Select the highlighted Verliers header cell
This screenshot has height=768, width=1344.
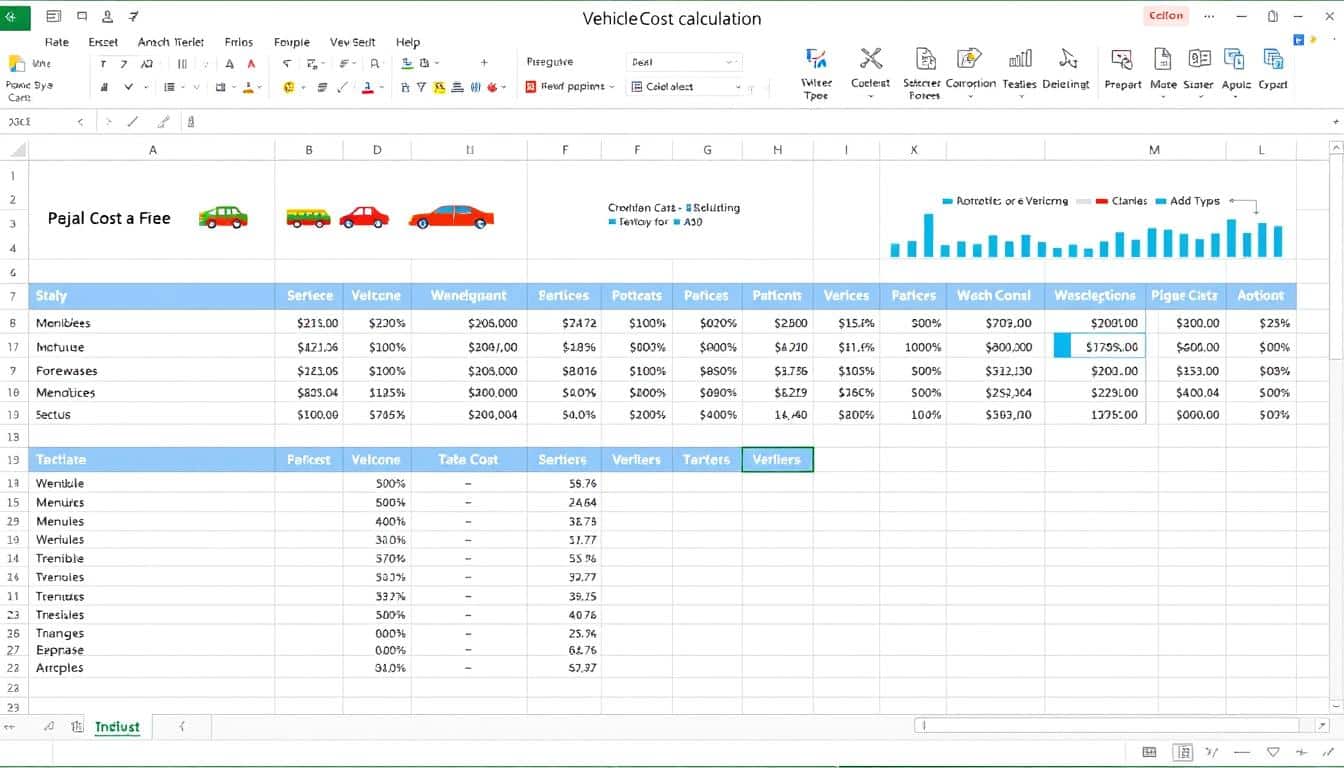[x=777, y=459]
